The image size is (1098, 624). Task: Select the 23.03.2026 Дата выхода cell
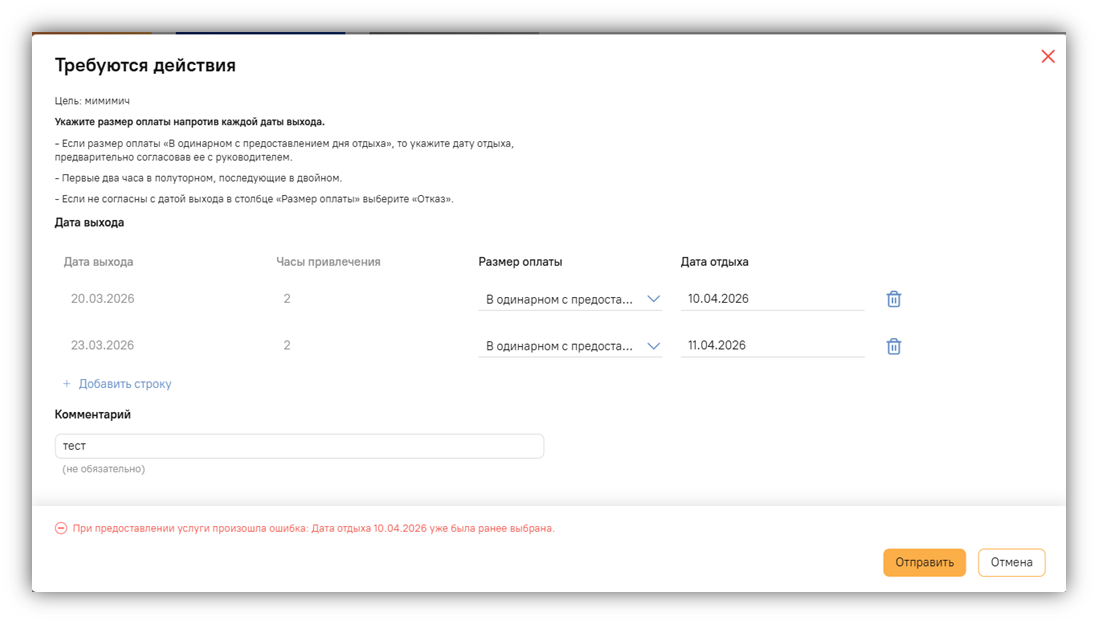coord(103,346)
